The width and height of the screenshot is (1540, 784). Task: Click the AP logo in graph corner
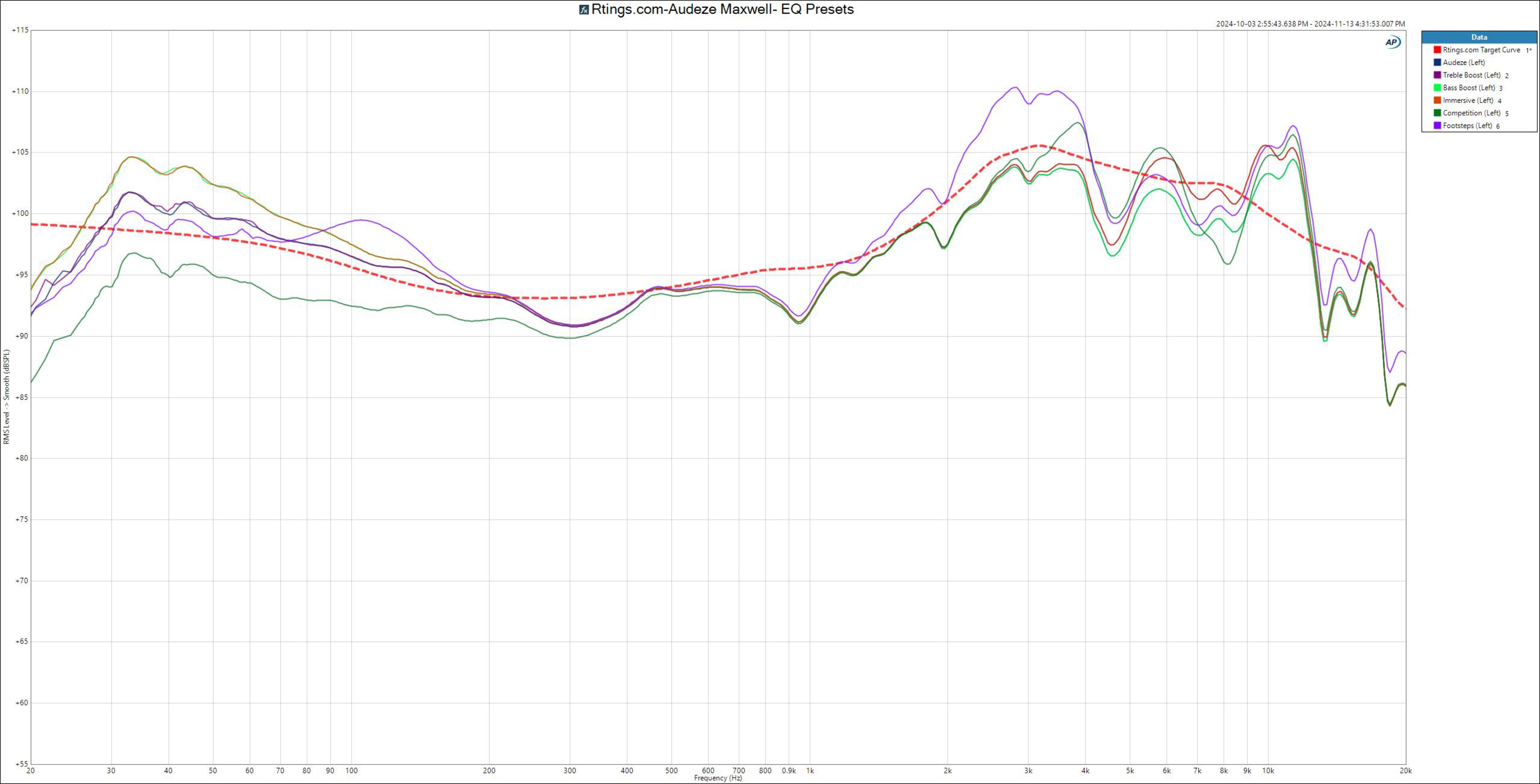click(1392, 42)
